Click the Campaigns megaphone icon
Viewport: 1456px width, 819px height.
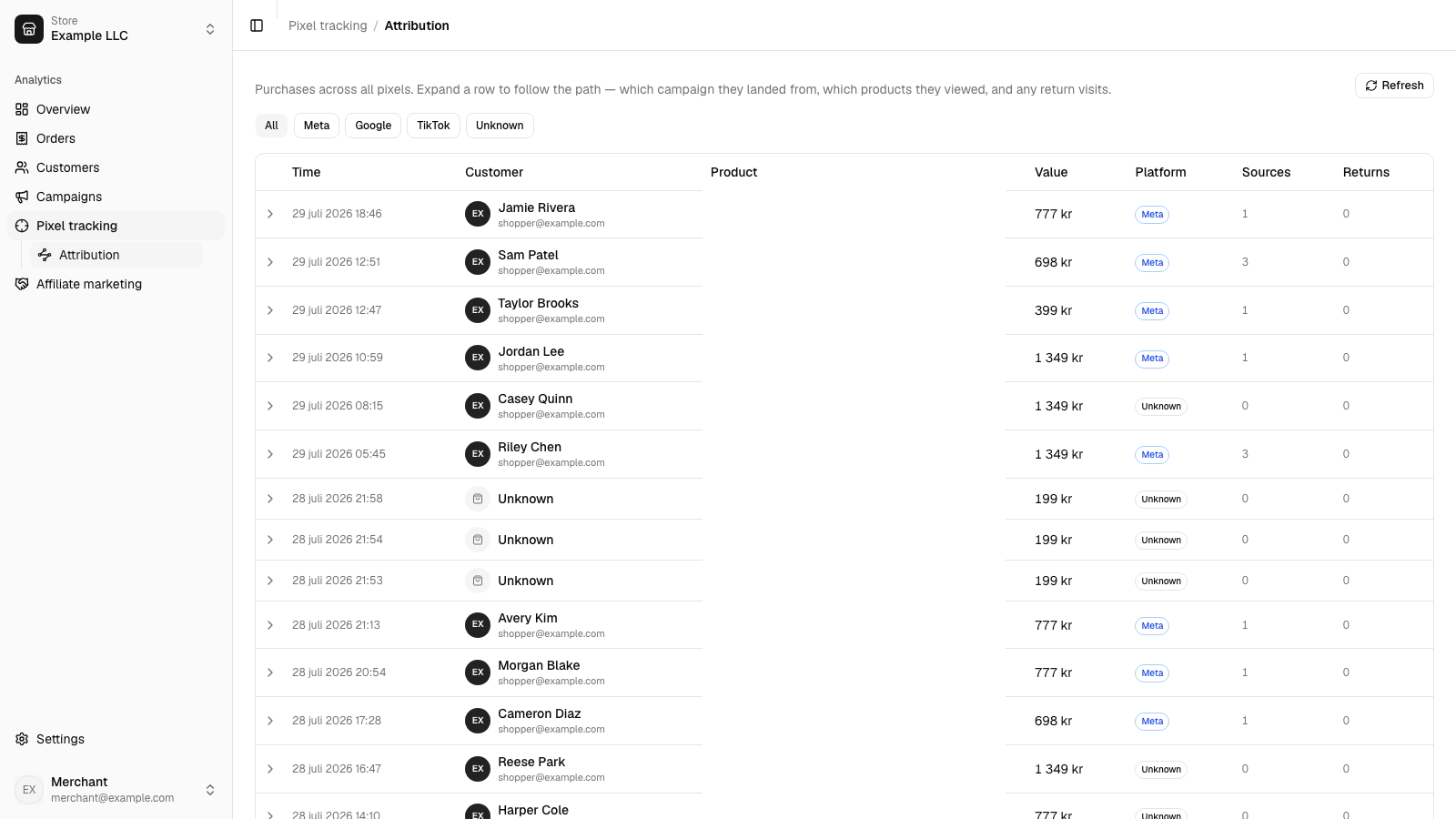click(22, 197)
